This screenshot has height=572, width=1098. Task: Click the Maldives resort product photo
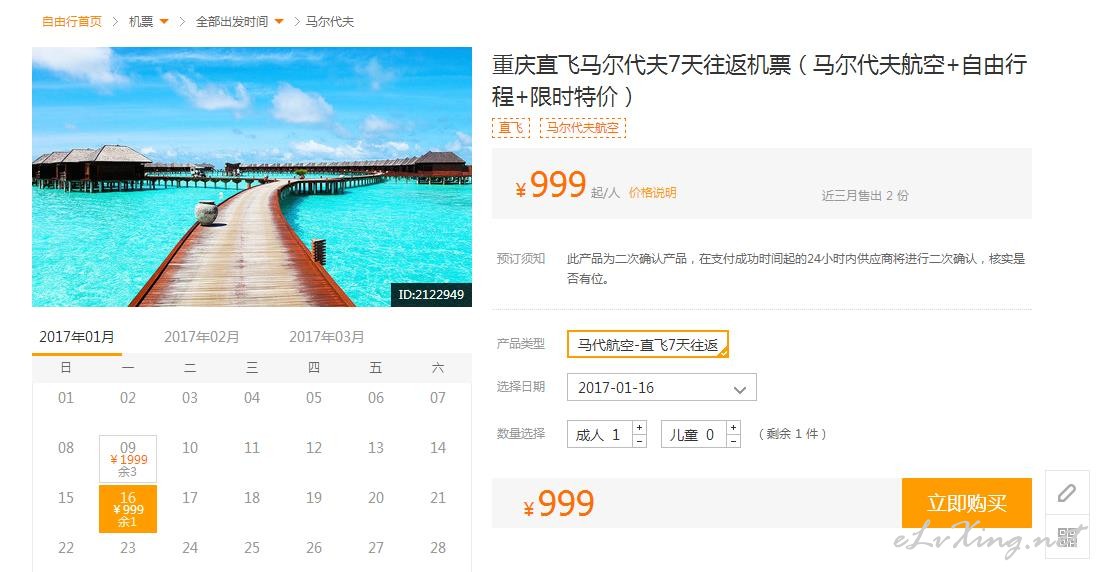click(252, 177)
